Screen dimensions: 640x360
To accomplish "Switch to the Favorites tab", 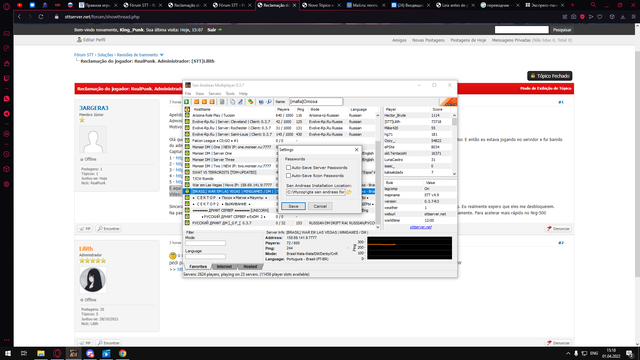I will pos(198,267).
